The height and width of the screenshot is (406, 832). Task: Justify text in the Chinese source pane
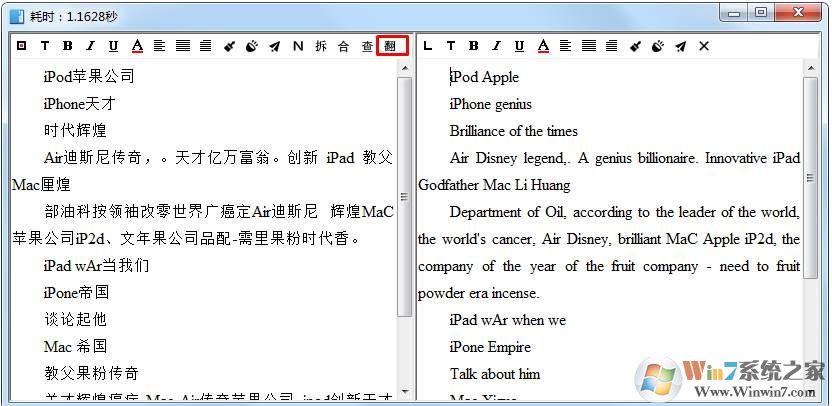tap(183, 46)
